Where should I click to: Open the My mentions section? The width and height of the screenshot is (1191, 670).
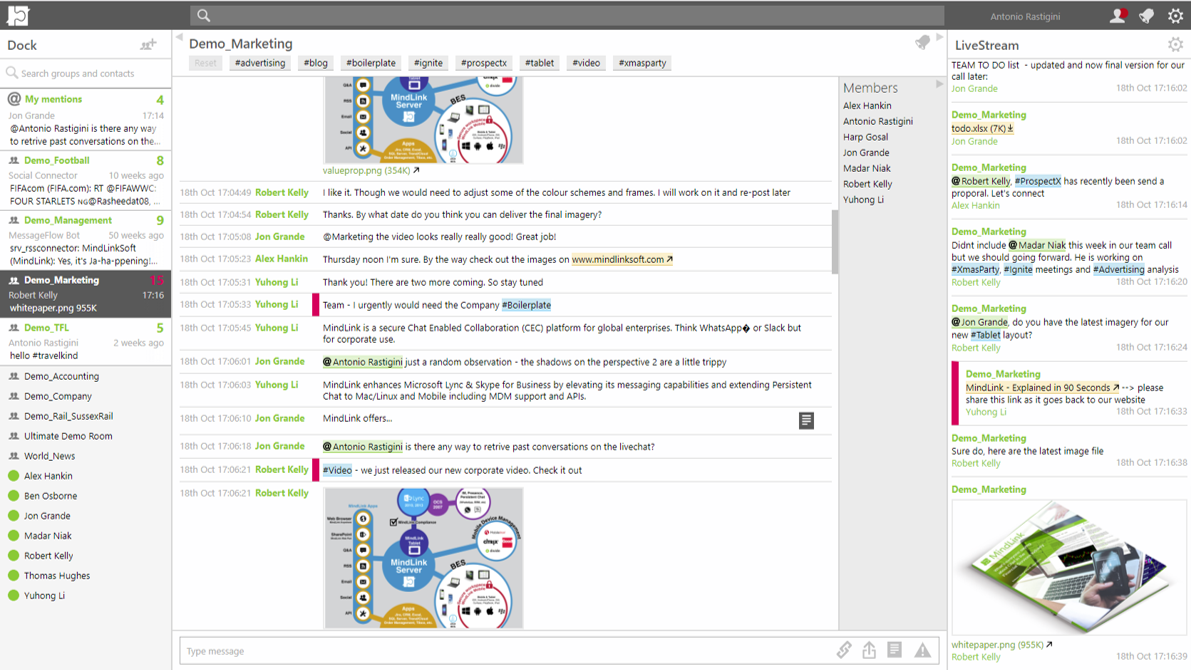pyautogui.click(x=85, y=119)
